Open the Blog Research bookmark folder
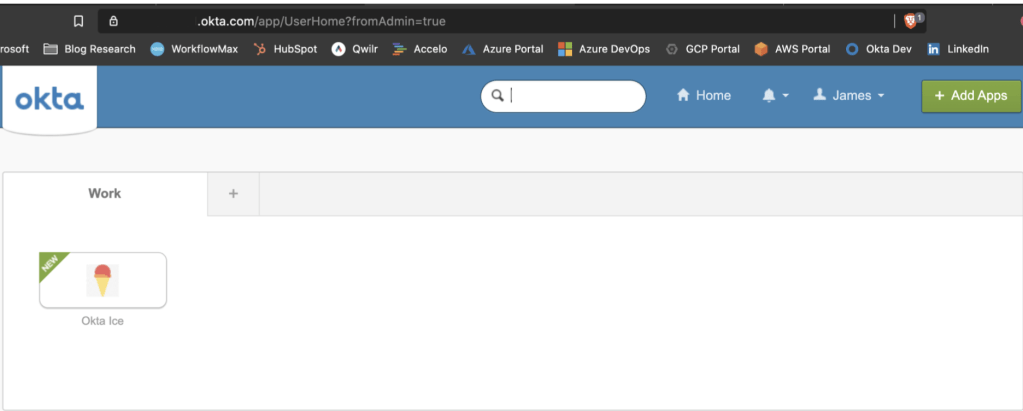Image resolution: width=1023 pixels, height=411 pixels. tap(89, 49)
